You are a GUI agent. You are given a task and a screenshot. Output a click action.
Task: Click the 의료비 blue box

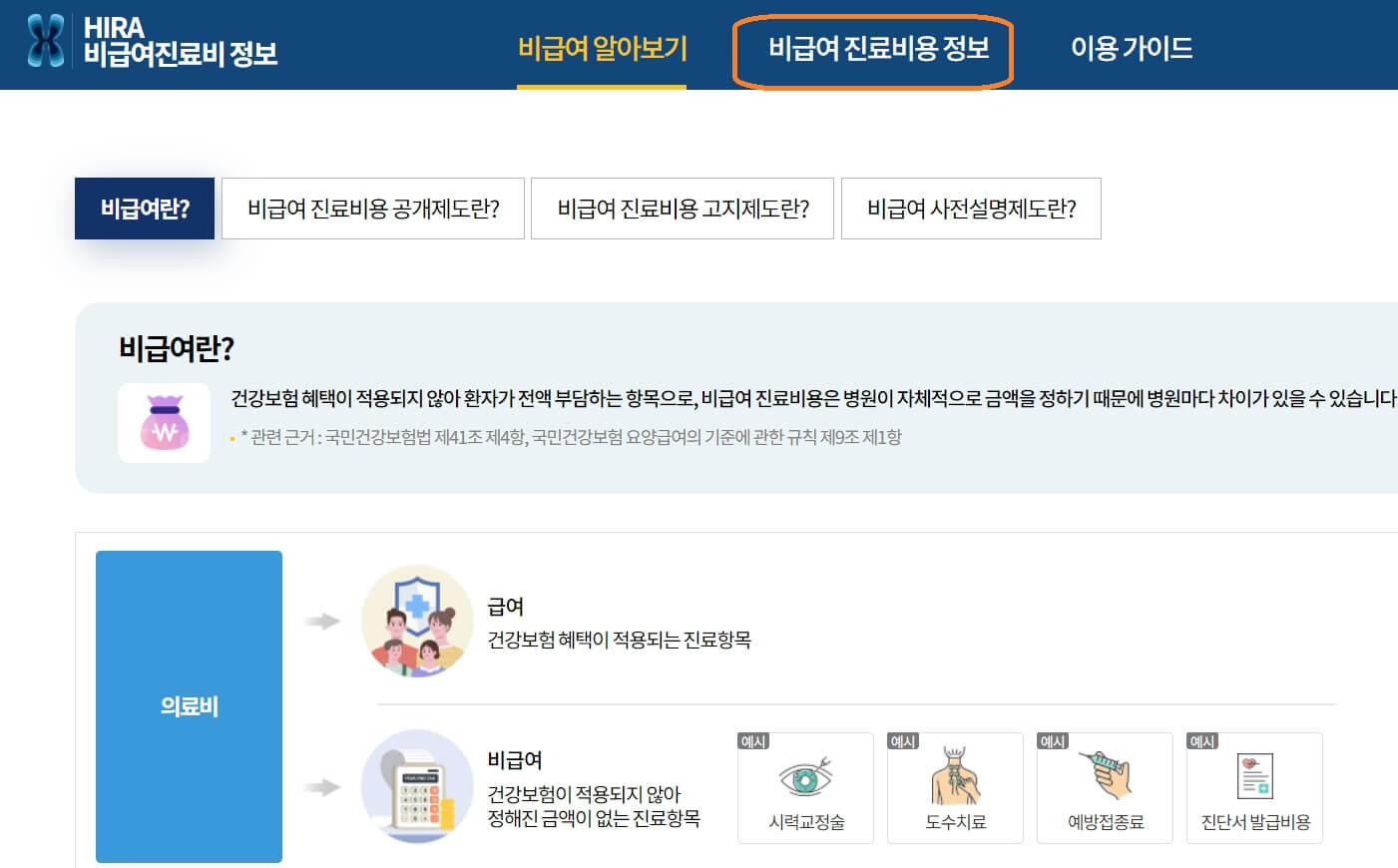(189, 705)
